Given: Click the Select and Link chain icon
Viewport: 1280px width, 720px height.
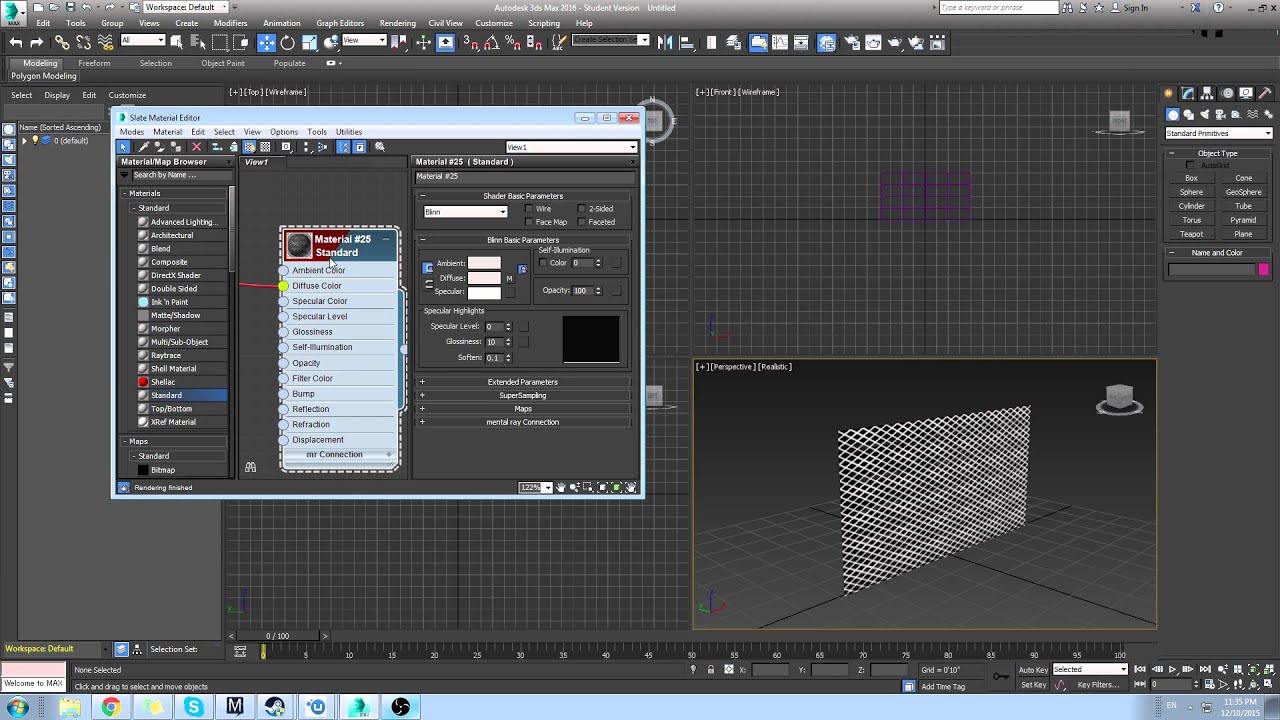Looking at the screenshot, I should pyautogui.click(x=62, y=42).
